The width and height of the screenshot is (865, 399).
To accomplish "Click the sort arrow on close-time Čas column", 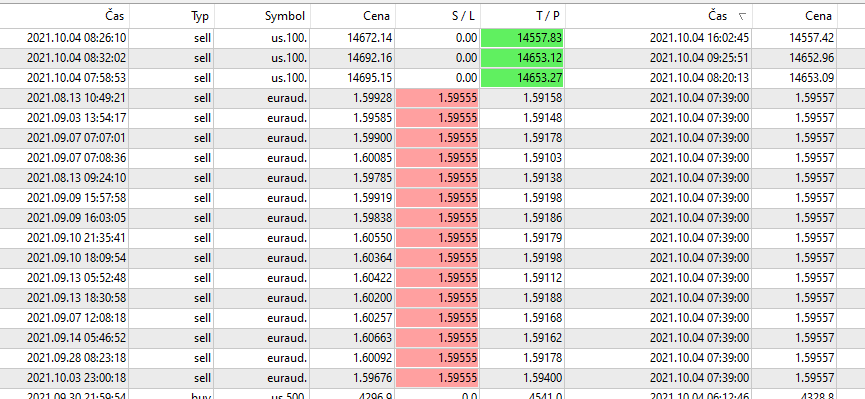I will point(742,17).
